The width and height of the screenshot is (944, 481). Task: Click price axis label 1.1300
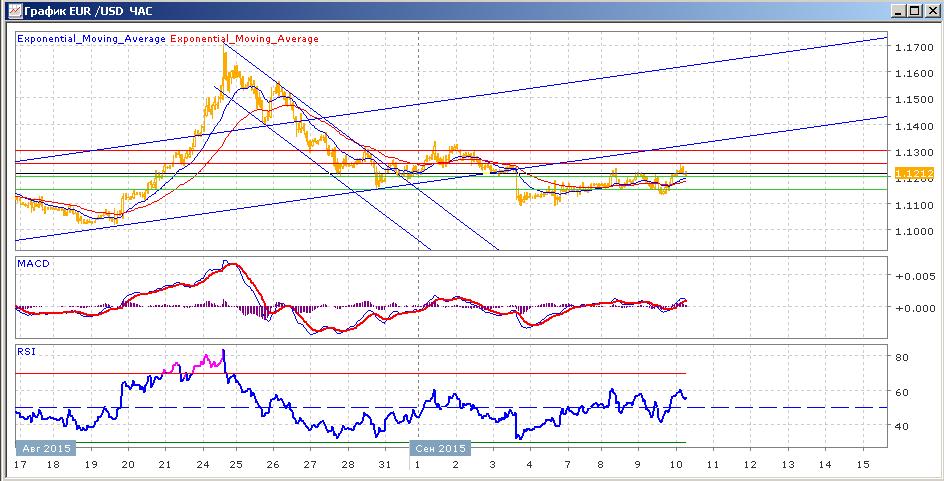914,152
